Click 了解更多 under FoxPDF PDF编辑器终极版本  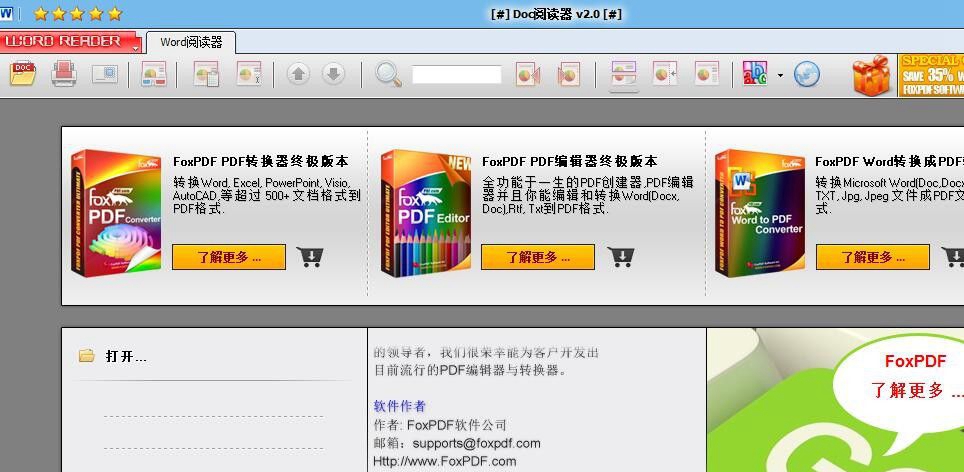point(538,257)
